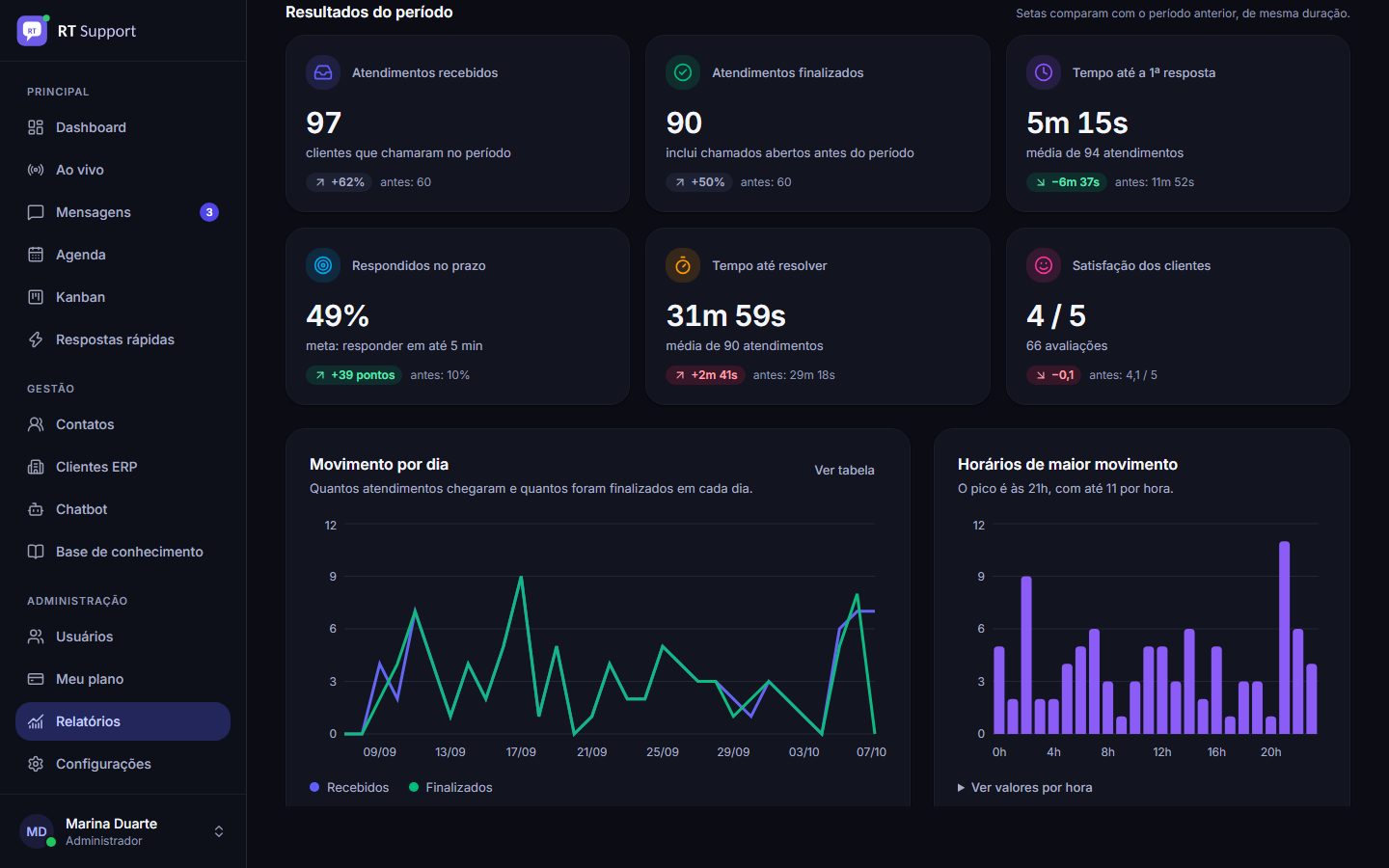1389x868 pixels.
Task: Click the Marina Duarte MD avatar
Action: (x=37, y=831)
